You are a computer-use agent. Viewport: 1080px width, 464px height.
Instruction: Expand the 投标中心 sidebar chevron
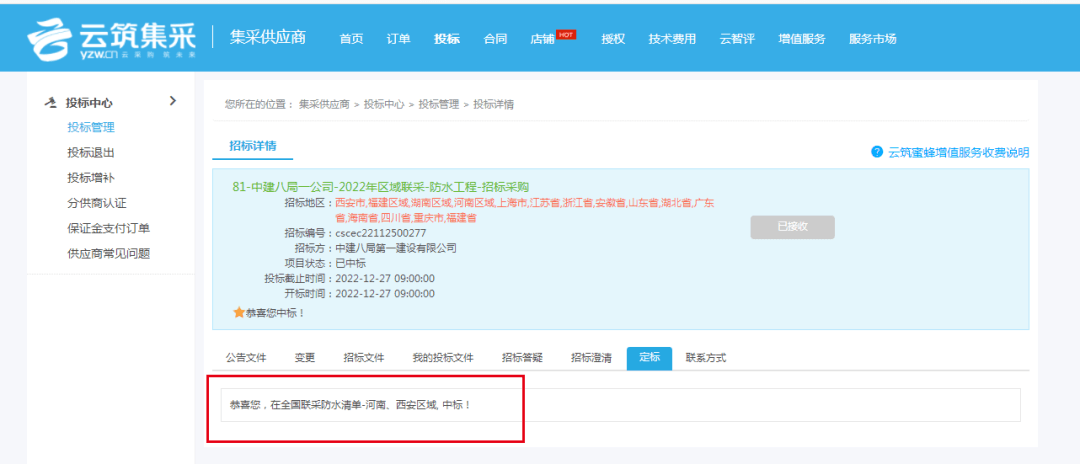tap(172, 101)
